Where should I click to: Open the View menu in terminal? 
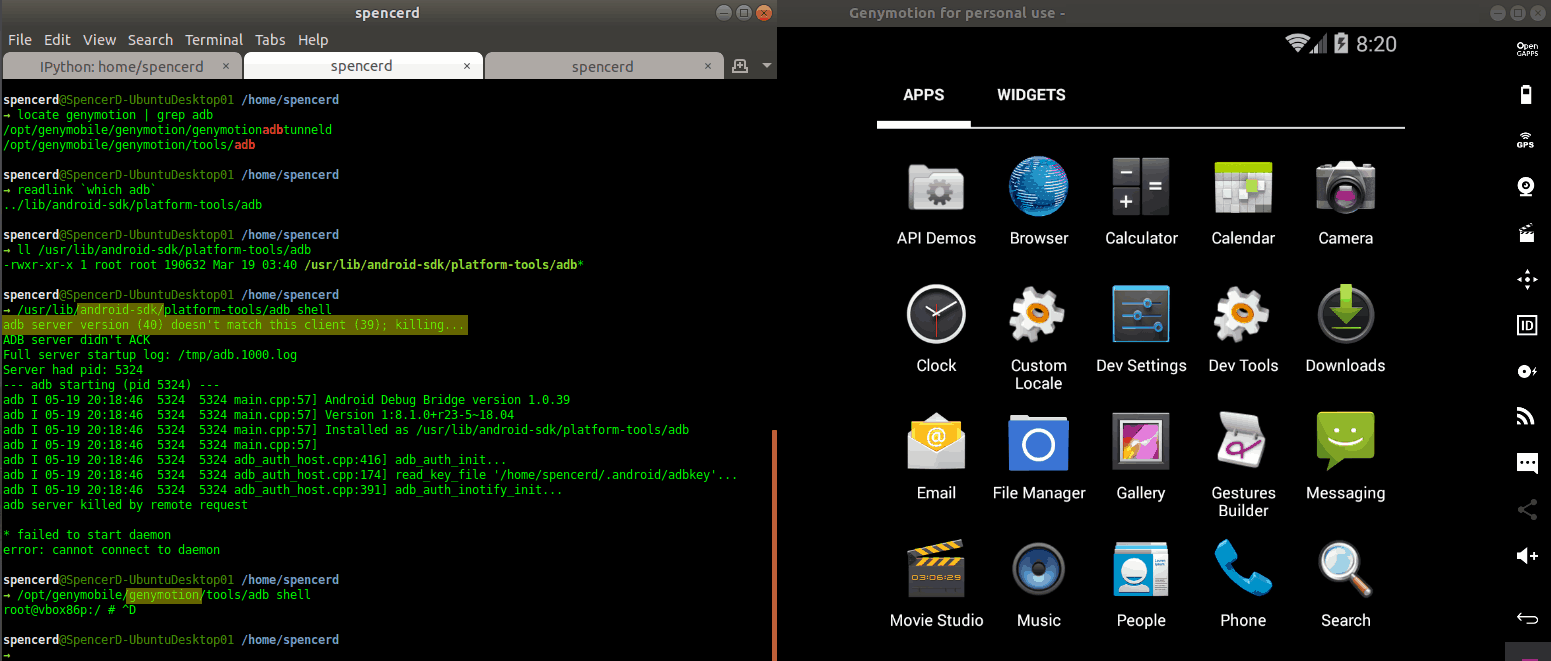(99, 40)
